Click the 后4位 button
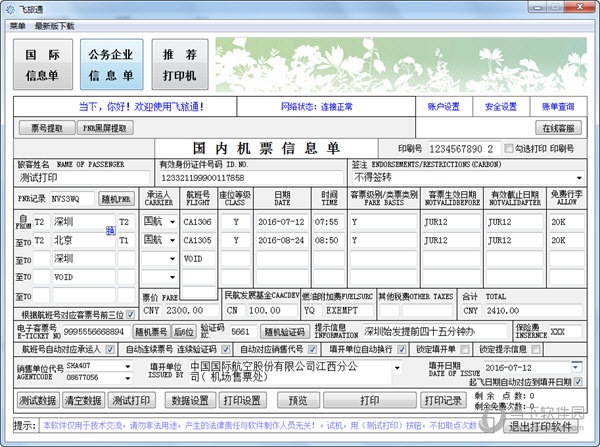The image size is (600, 447). (x=183, y=331)
